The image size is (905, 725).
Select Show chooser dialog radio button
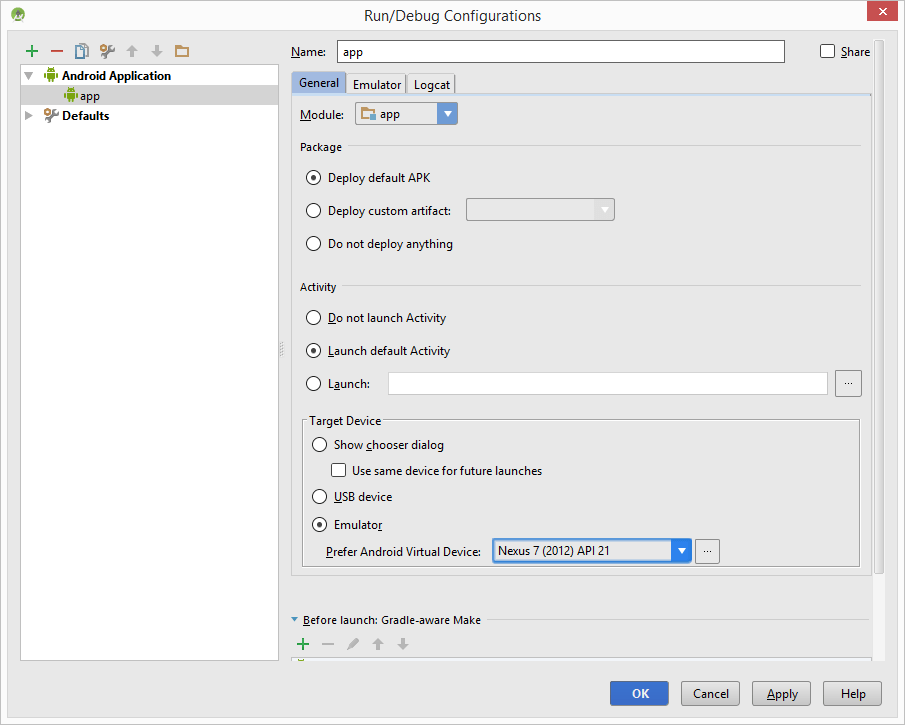point(319,445)
